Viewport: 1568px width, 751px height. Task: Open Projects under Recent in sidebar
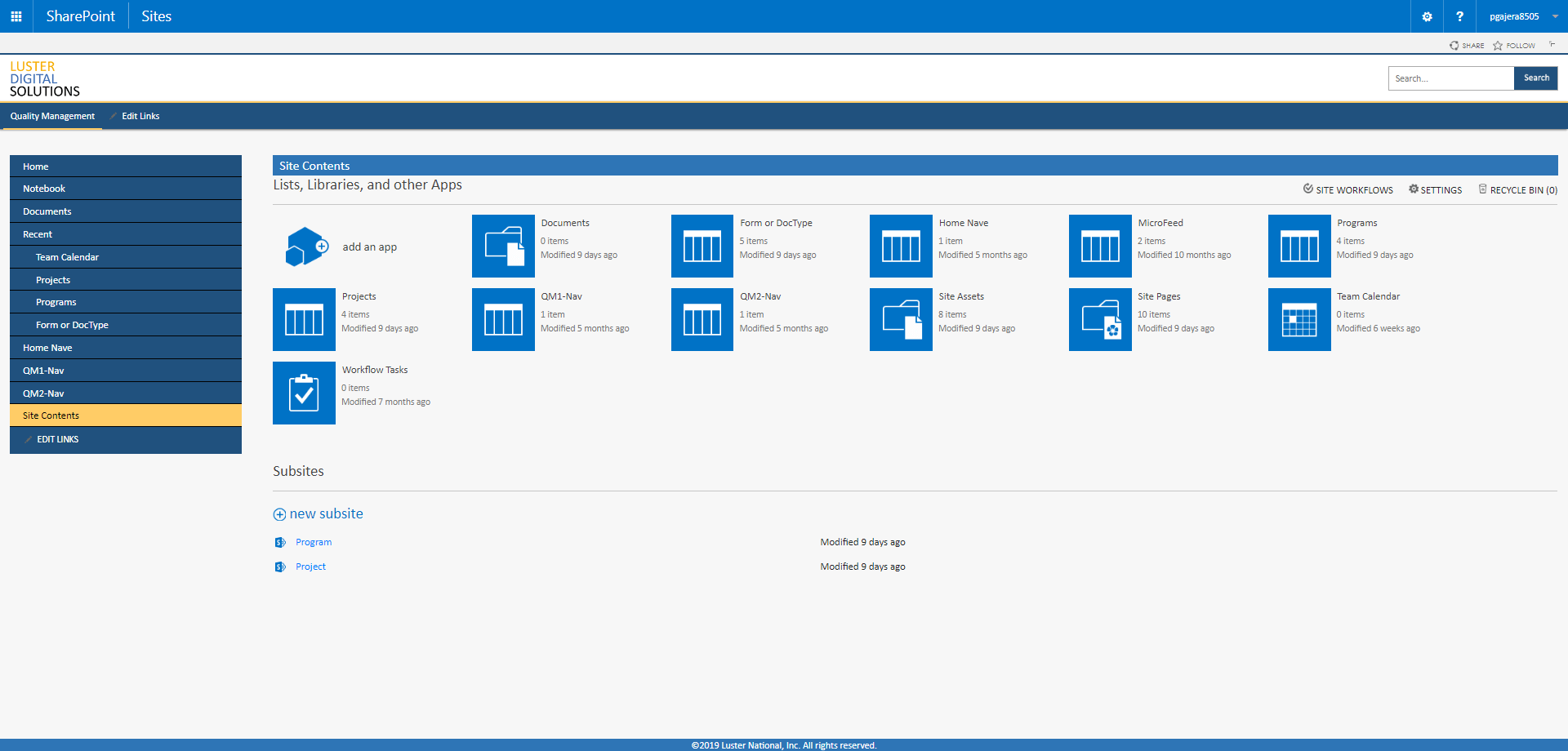[126, 280]
